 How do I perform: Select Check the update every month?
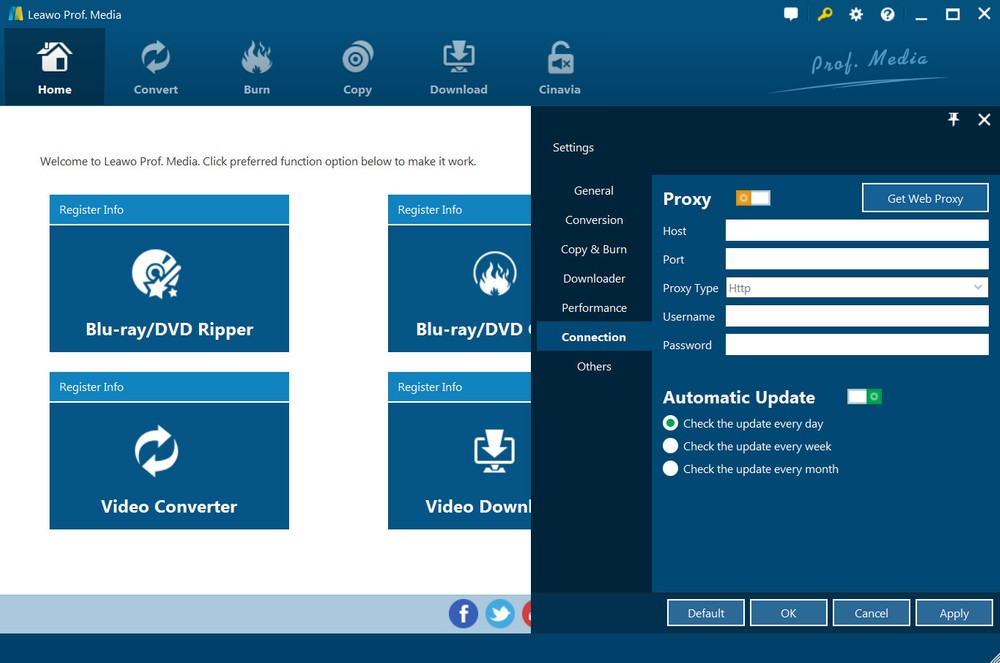coord(671,469)
